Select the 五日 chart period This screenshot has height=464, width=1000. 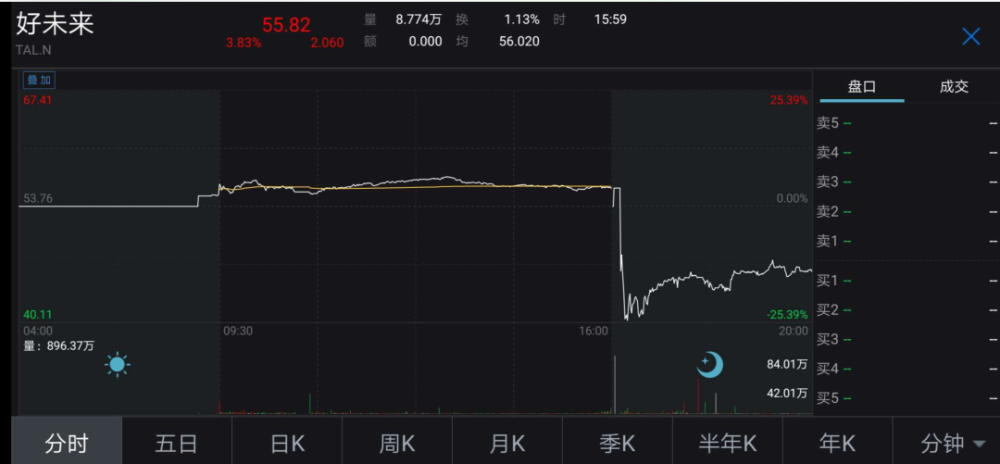tap(177, 443)
